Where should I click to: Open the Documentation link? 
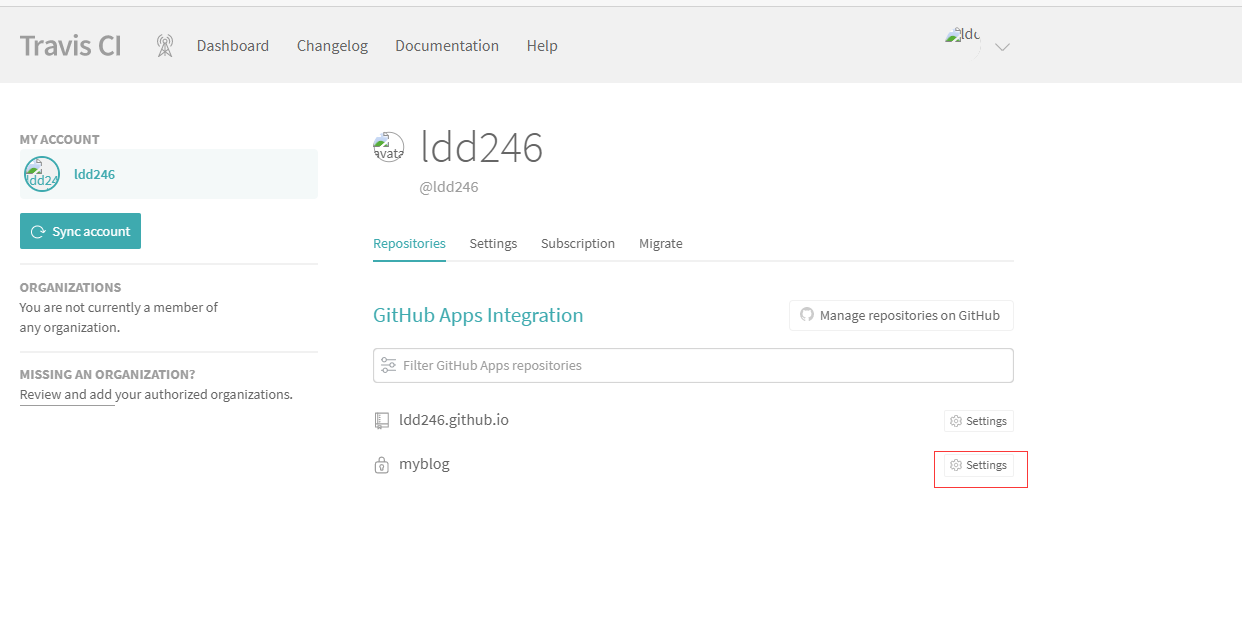pos(447,45)
